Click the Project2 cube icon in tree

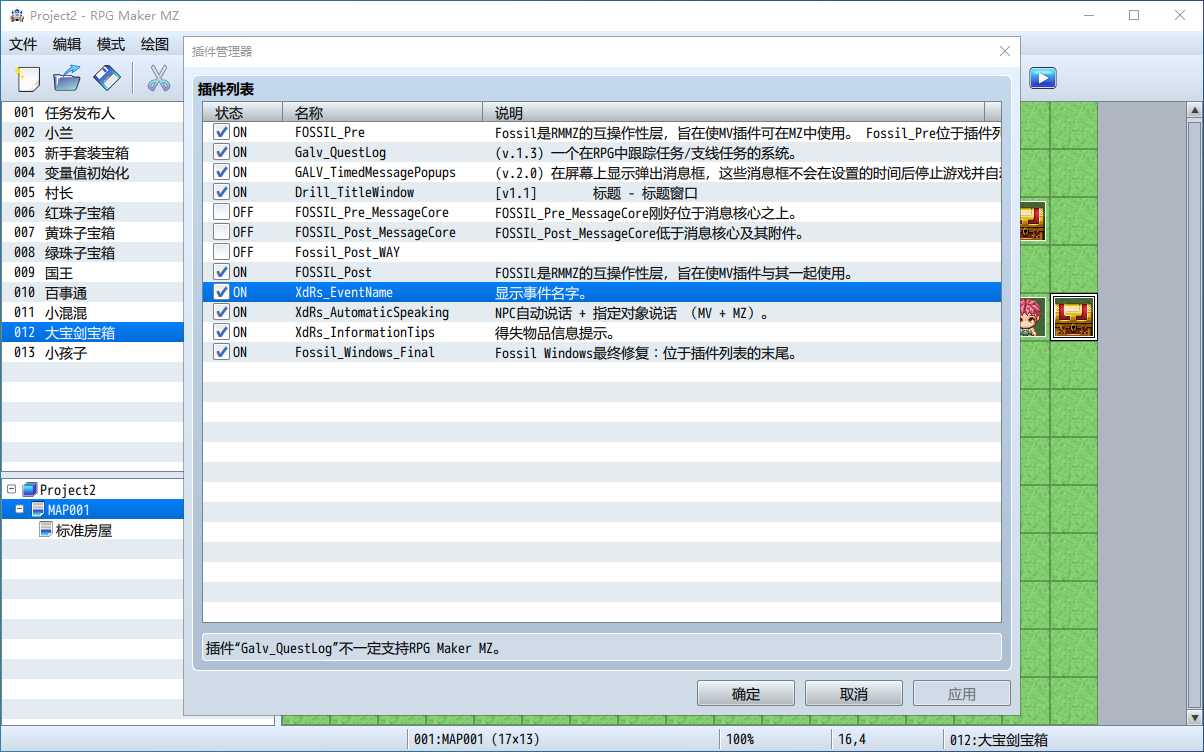[x=30, y=490]
